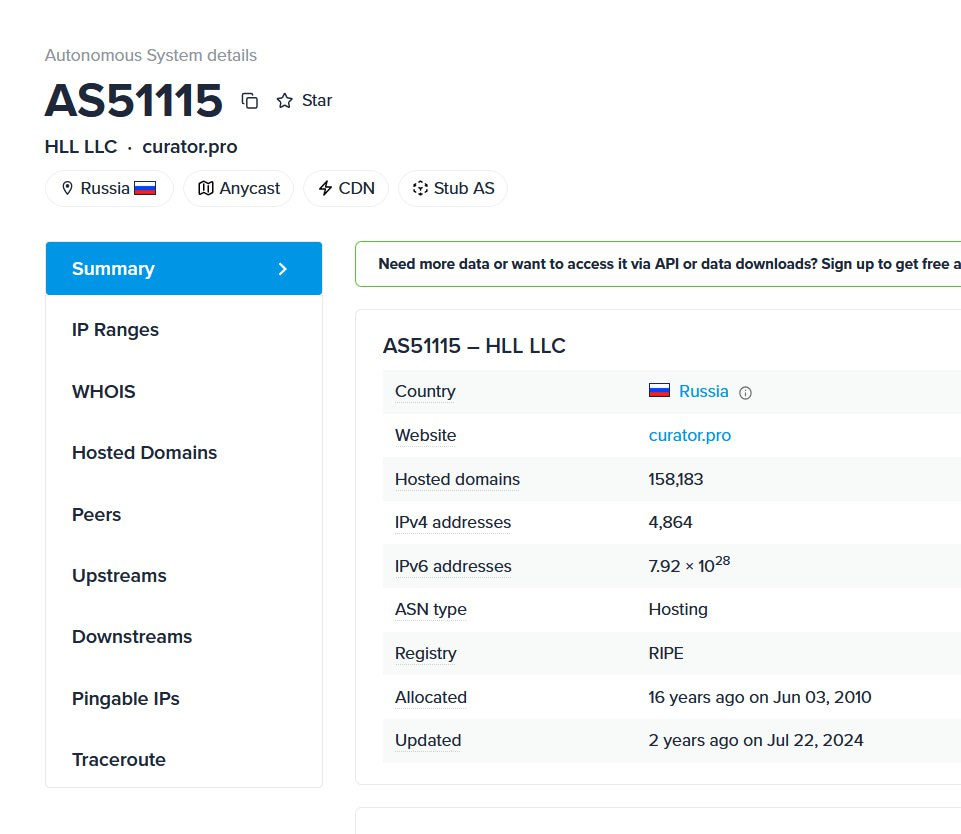This screenshot has height=834, width=961.
Task: Click the Star label text
Action: (x=317, y=100)
